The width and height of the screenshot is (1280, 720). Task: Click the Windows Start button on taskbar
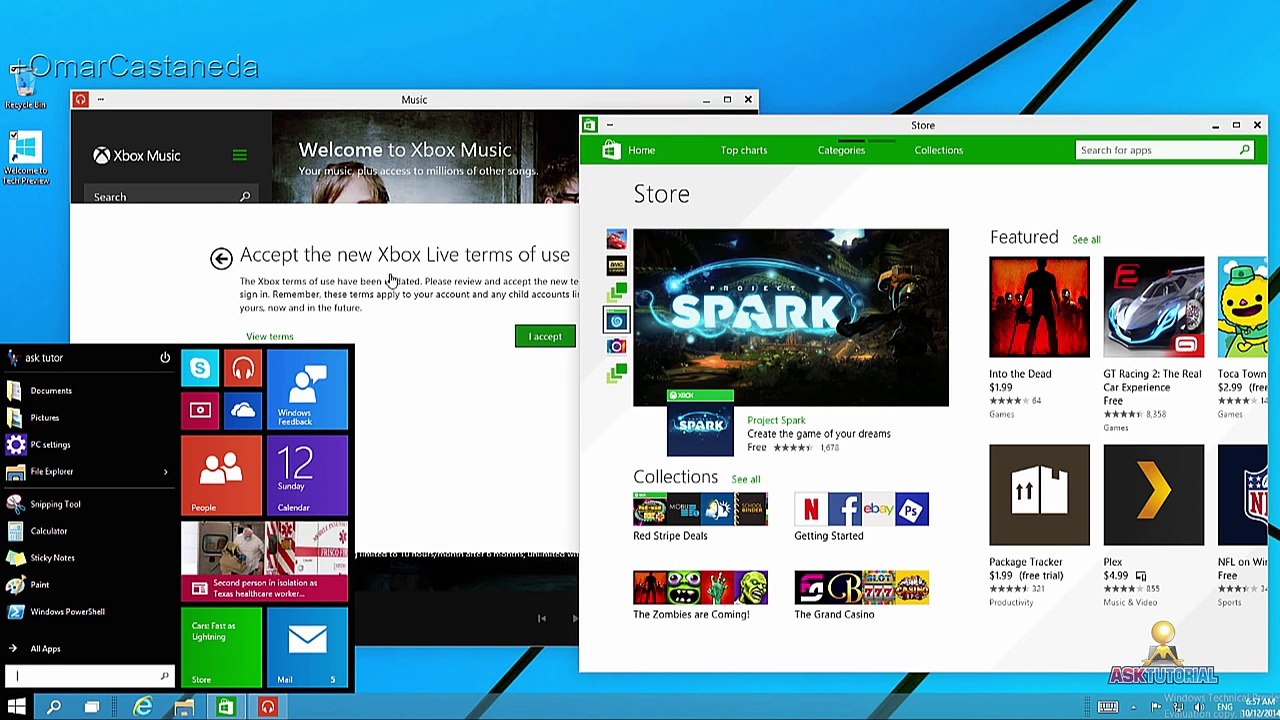click(17, 707)
